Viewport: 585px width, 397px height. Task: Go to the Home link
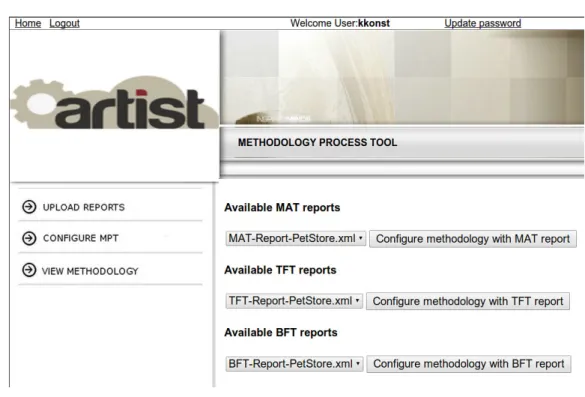pyautogui.click(x=28, y=23)
